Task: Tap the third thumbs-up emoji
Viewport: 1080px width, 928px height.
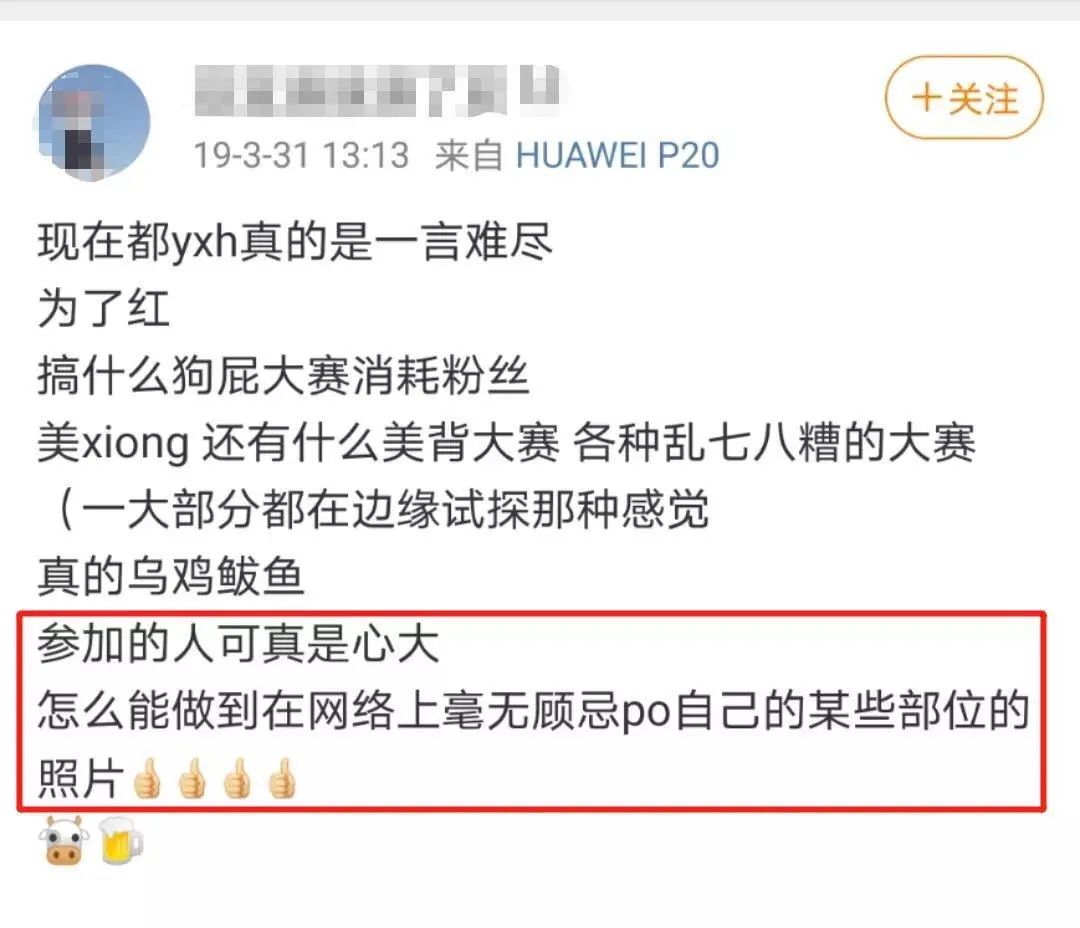Action: point(237,778)
